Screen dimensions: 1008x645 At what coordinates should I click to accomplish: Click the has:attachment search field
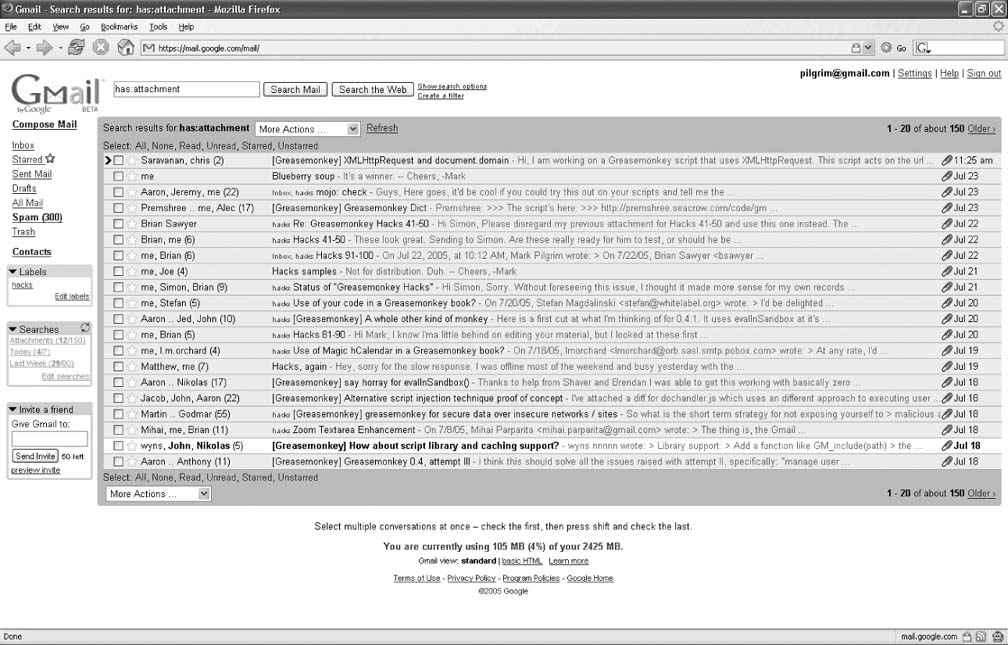pyautogui.click(x=186, y=89)
